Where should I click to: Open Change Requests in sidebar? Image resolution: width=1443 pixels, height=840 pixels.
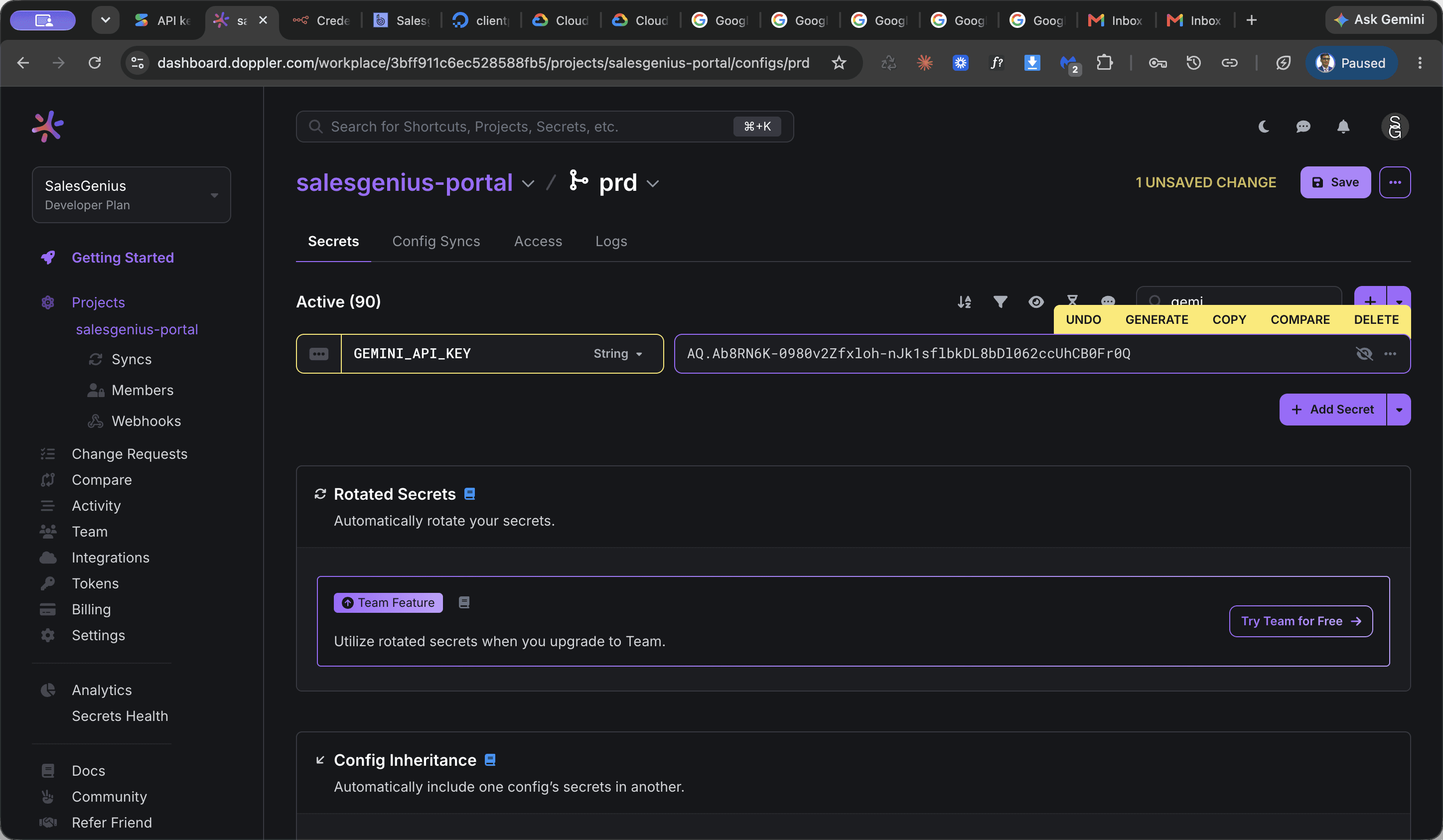pyautogui.click(x=130, y=454)
